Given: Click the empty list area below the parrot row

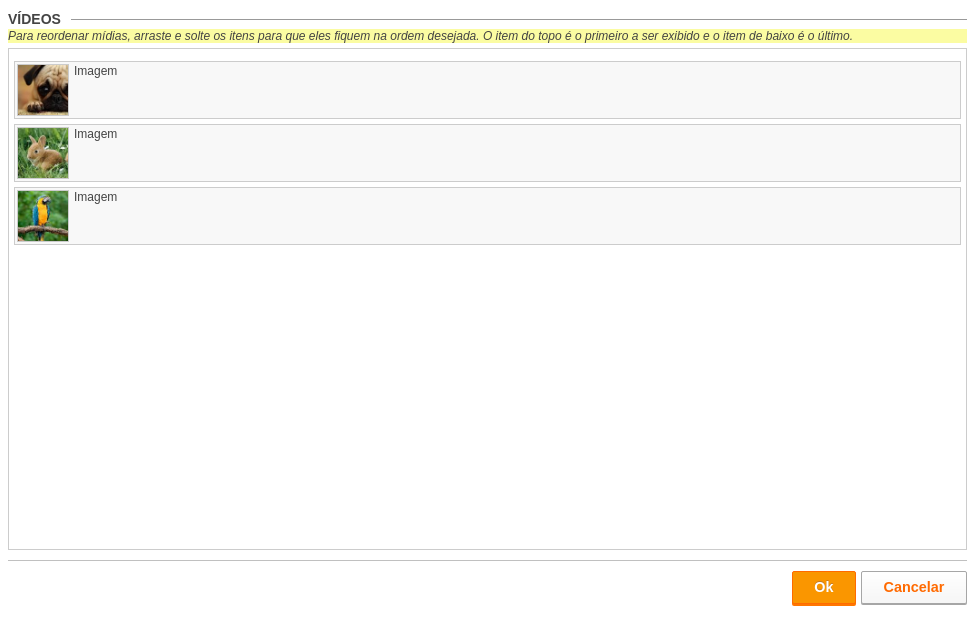Looking at the screenshot, I should (488, 397).
